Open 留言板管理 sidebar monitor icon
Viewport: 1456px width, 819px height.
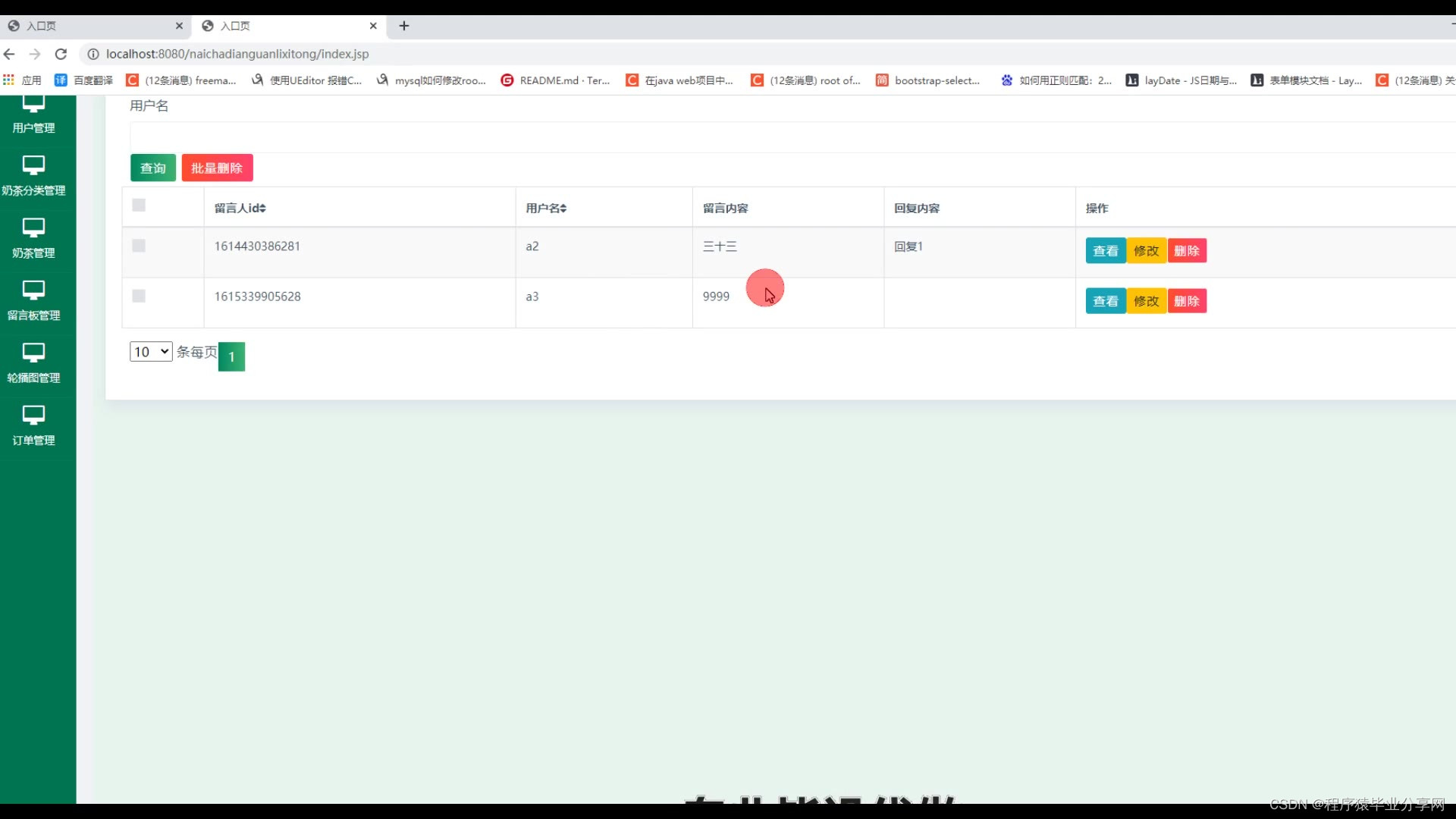click(33, 290)
